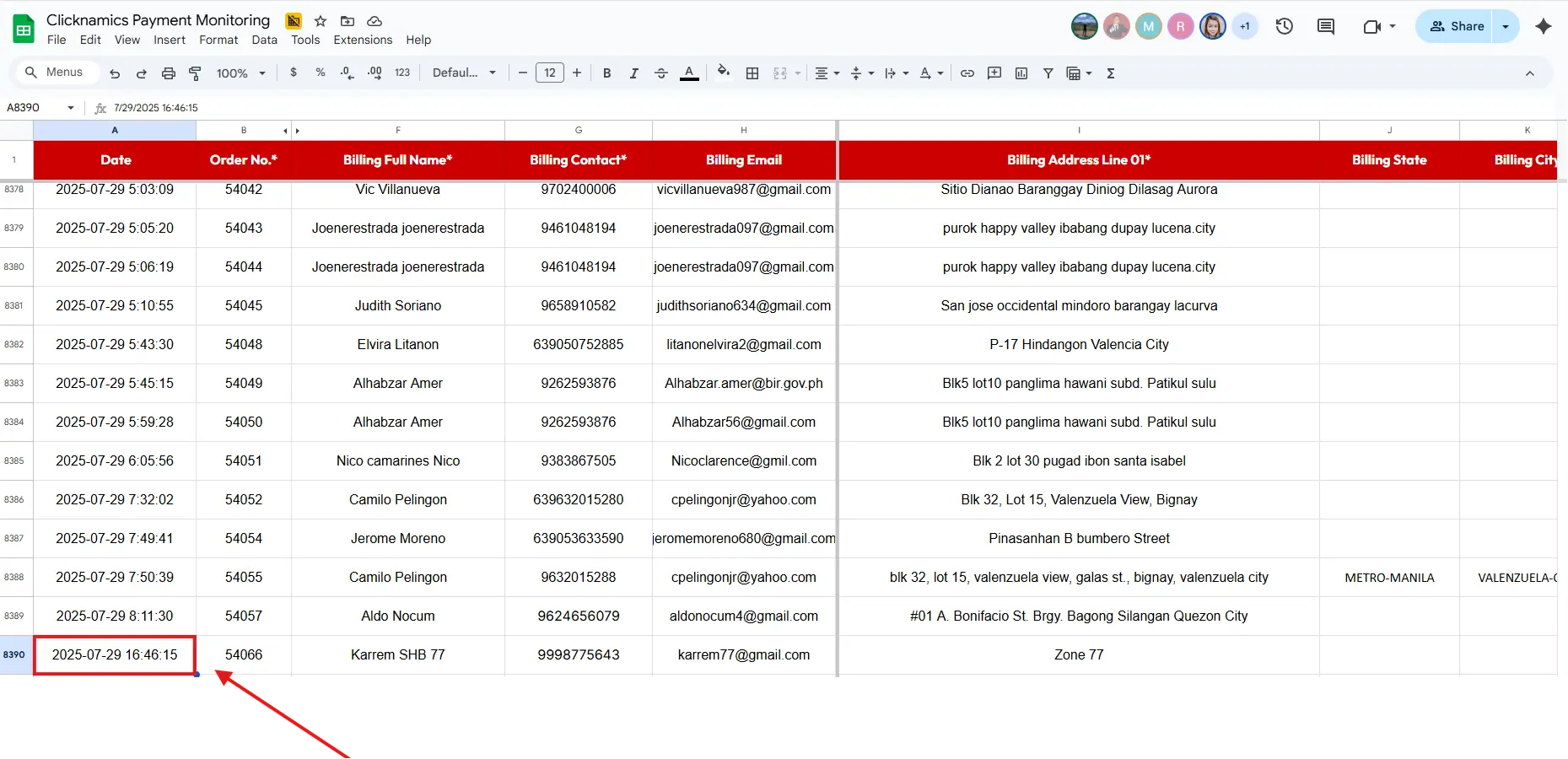
Task: Click the insert chart icon
Action: (x=1021, y=73)
